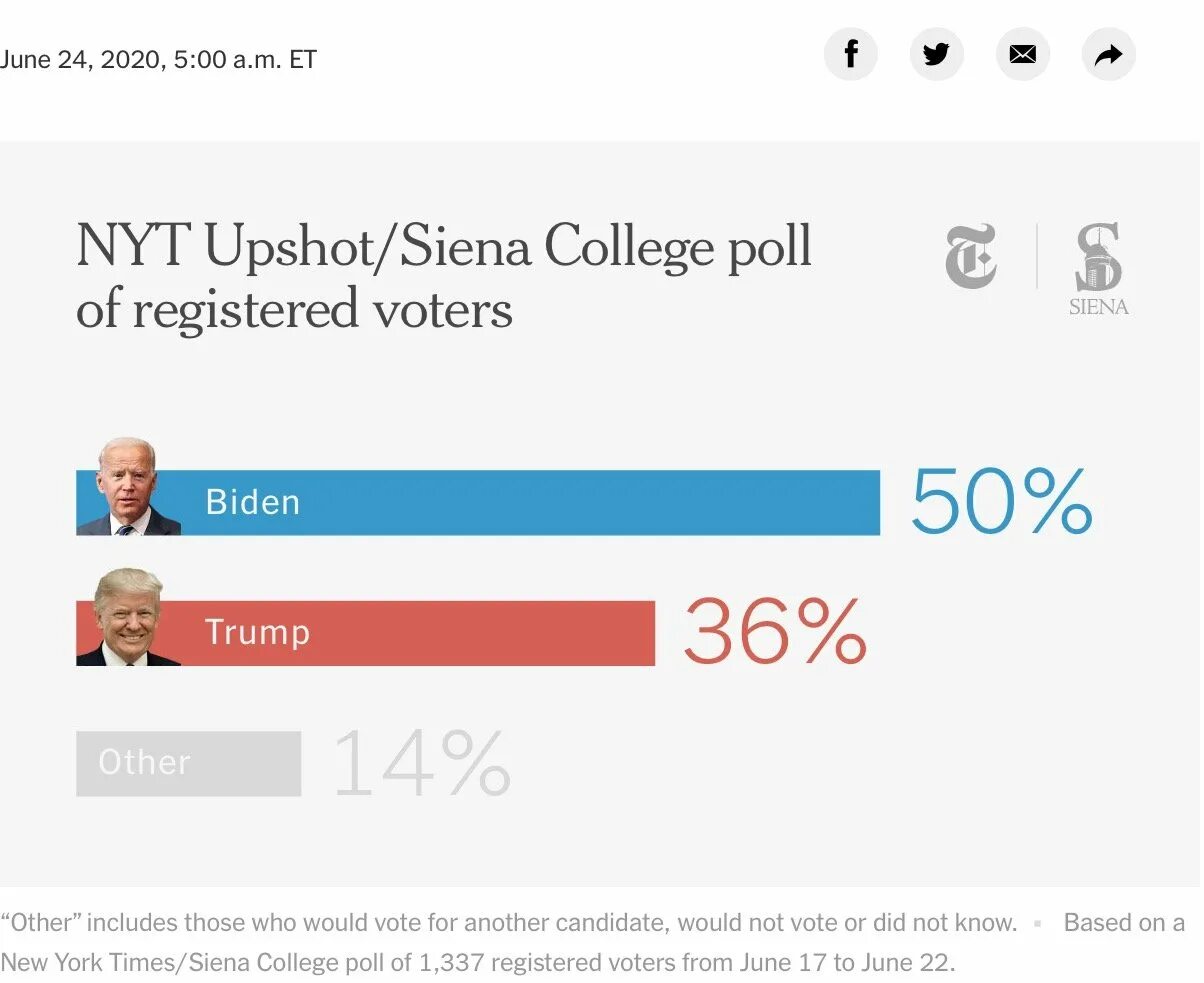Click the Trump candidate photo
Screen dimensions: 1204x983
(128, 618)
